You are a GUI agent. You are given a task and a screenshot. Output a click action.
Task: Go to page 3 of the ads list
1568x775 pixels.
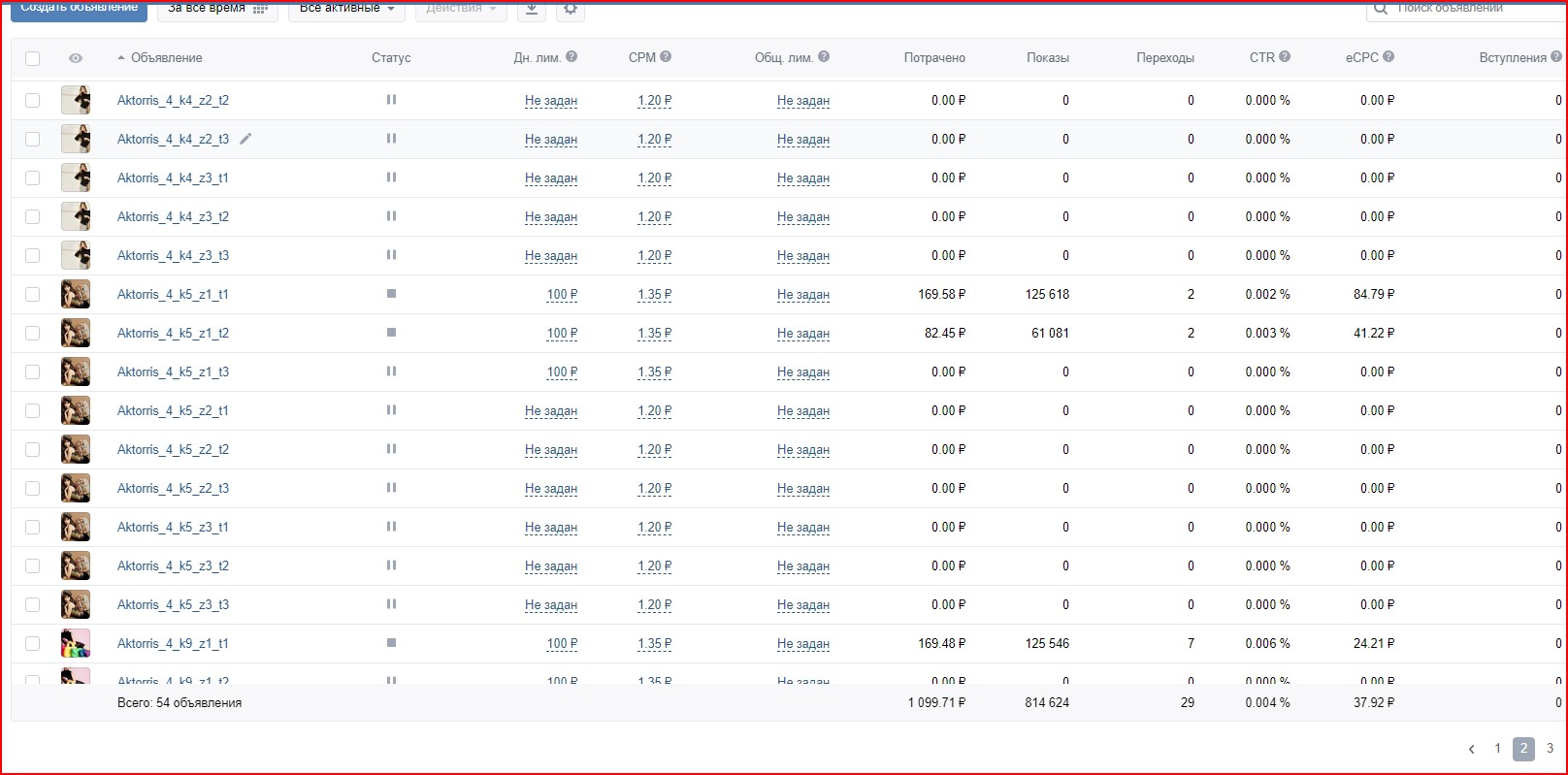[x=1550, y=748]
